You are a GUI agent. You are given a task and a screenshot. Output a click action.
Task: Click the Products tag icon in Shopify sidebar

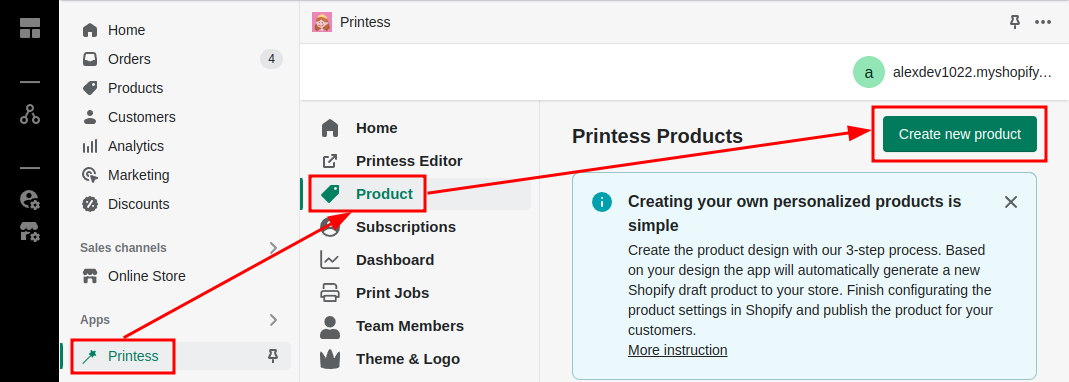click(89, 88)
